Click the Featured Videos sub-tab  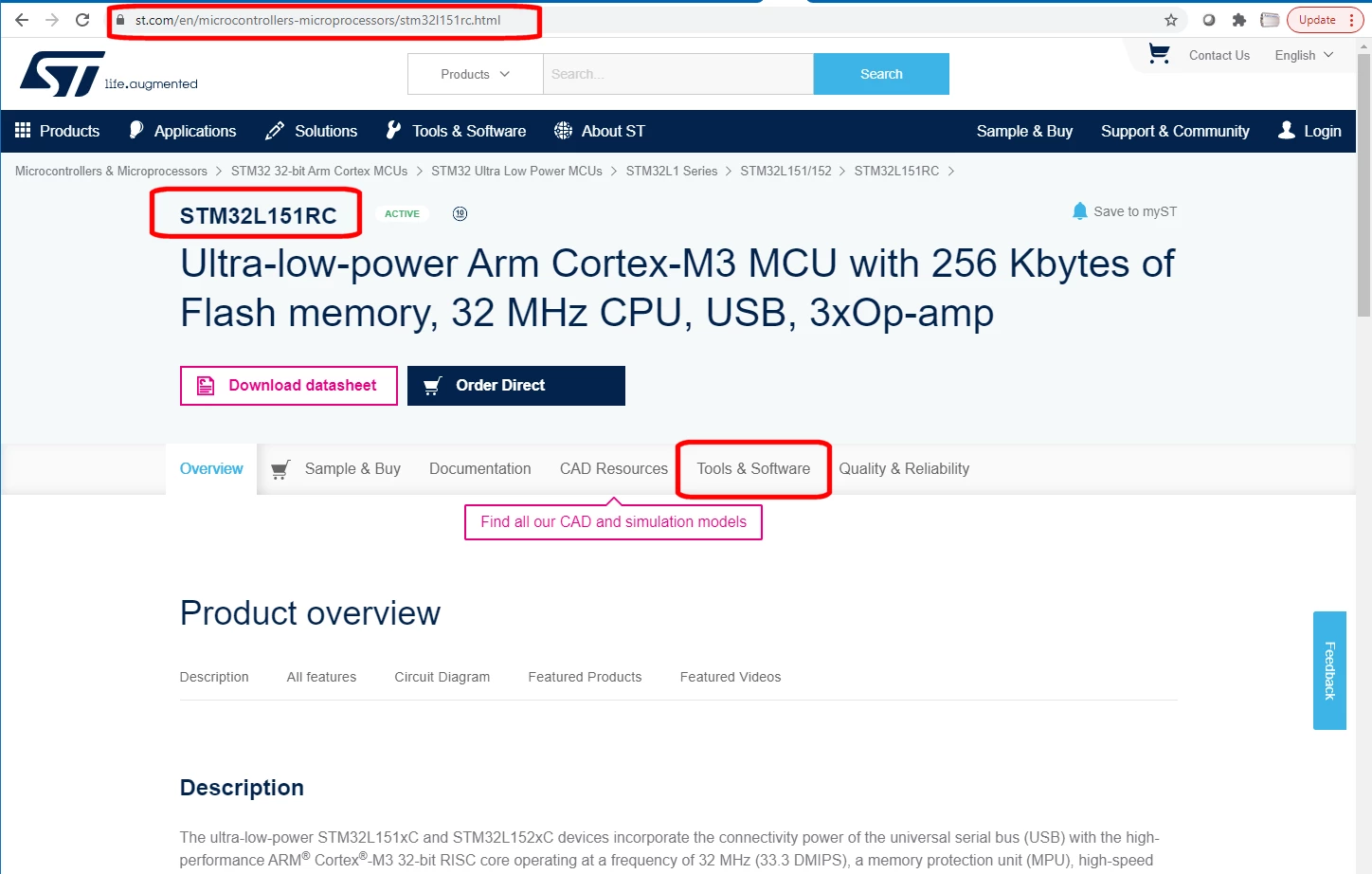pos(731,677)
